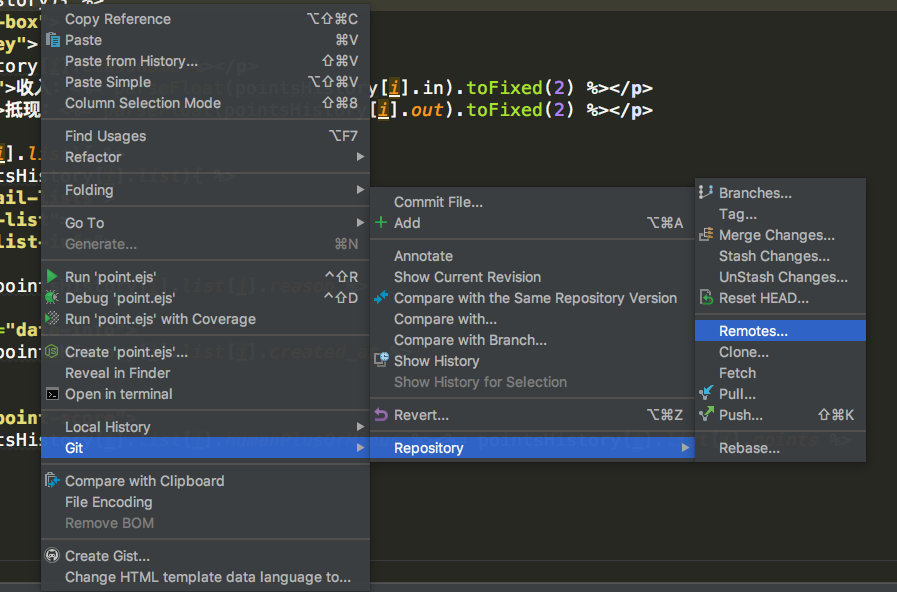
Task: Choose Commit File... in Git submenu
Action: click(x=438, y=202)
